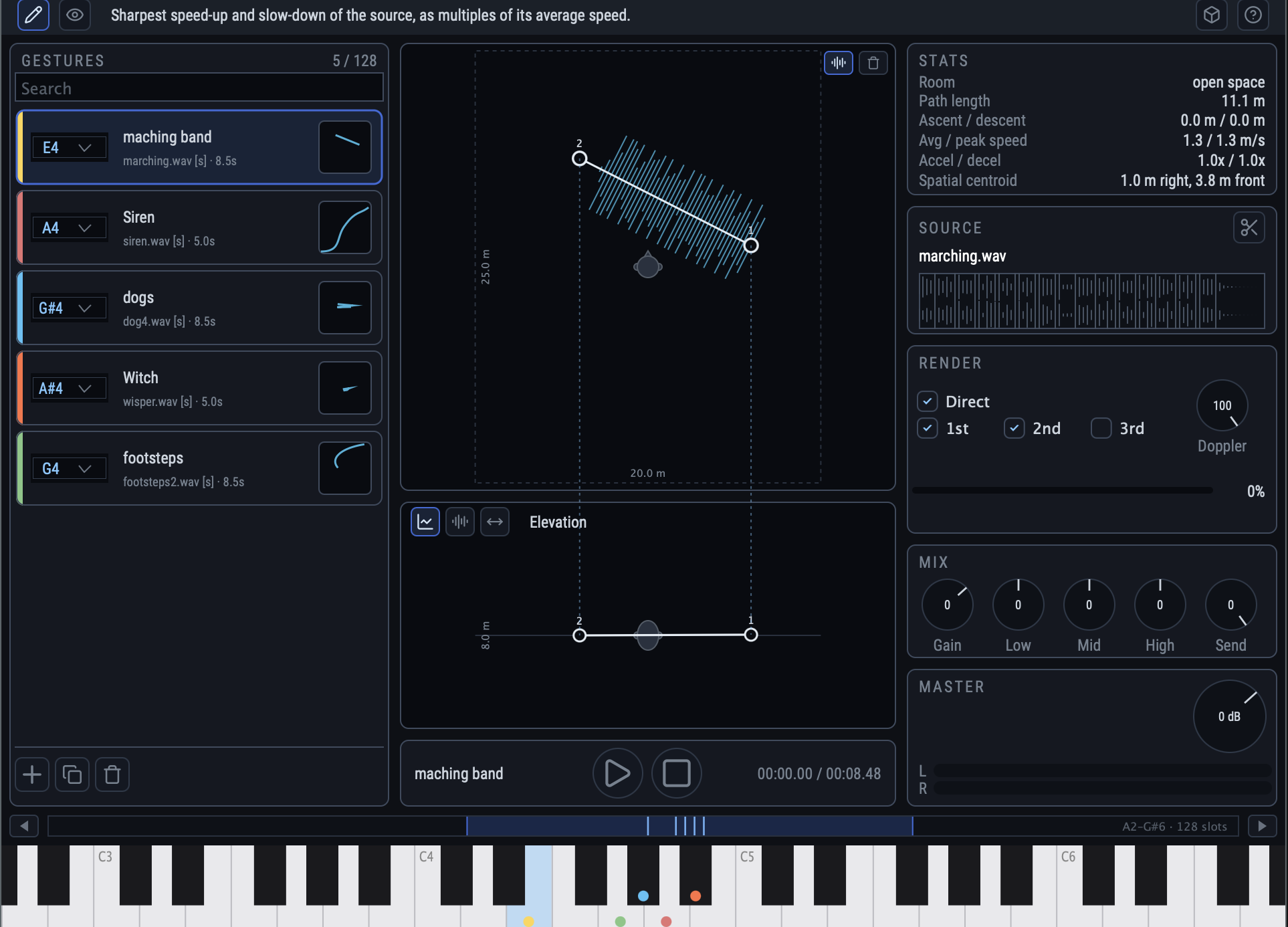Select the pencil edit mode icon
The width and height of the screenshot is (1288, 927).
(33, 15)
